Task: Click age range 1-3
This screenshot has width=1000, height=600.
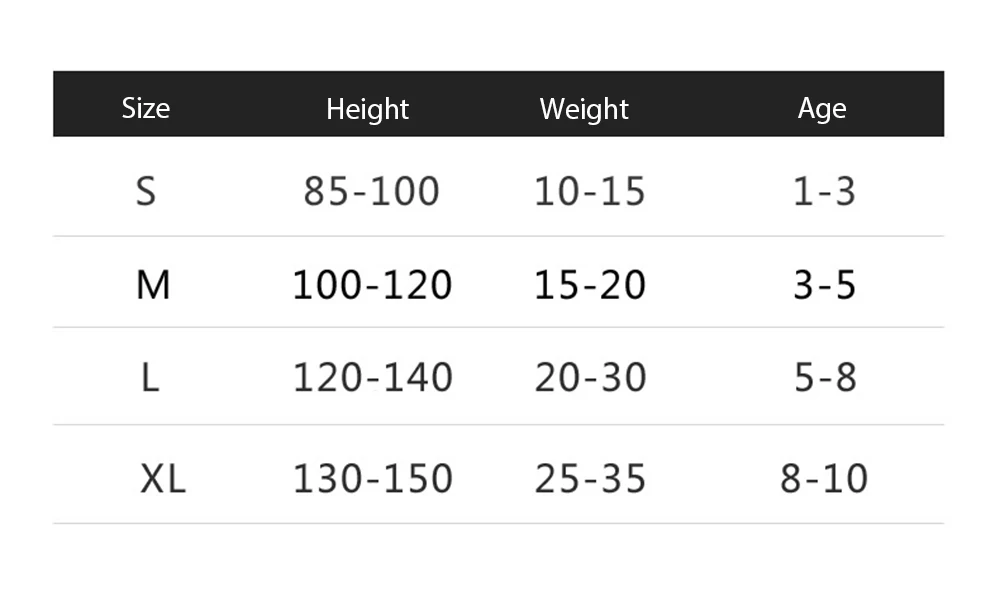Action: [824, 190]
